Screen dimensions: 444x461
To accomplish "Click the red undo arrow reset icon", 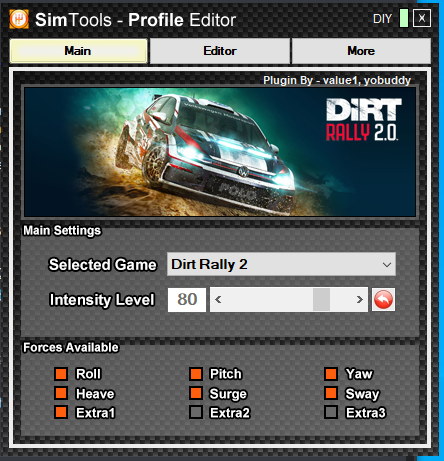I will point(383,300).
